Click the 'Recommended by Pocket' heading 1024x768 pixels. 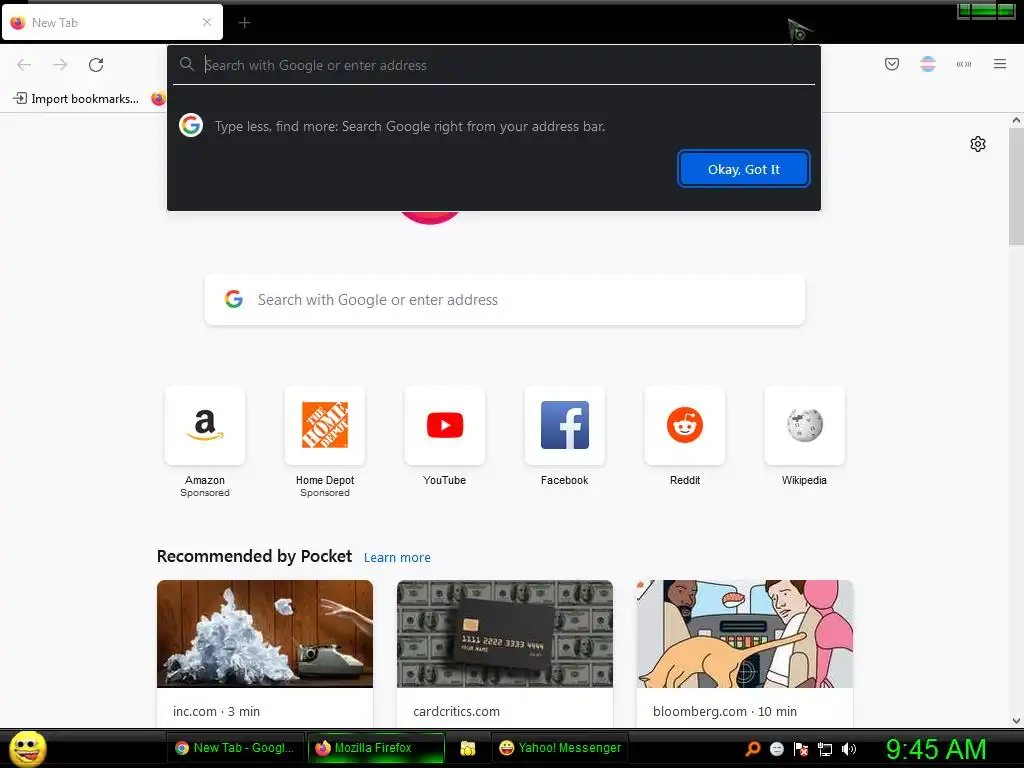pyautogui.click(x=254, y=556)
